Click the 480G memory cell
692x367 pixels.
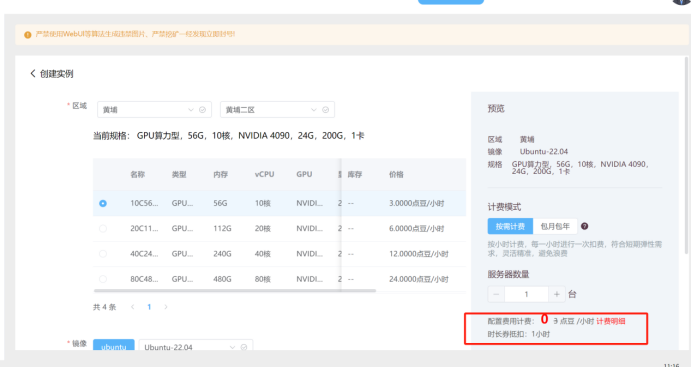click(x=222, y=279)
